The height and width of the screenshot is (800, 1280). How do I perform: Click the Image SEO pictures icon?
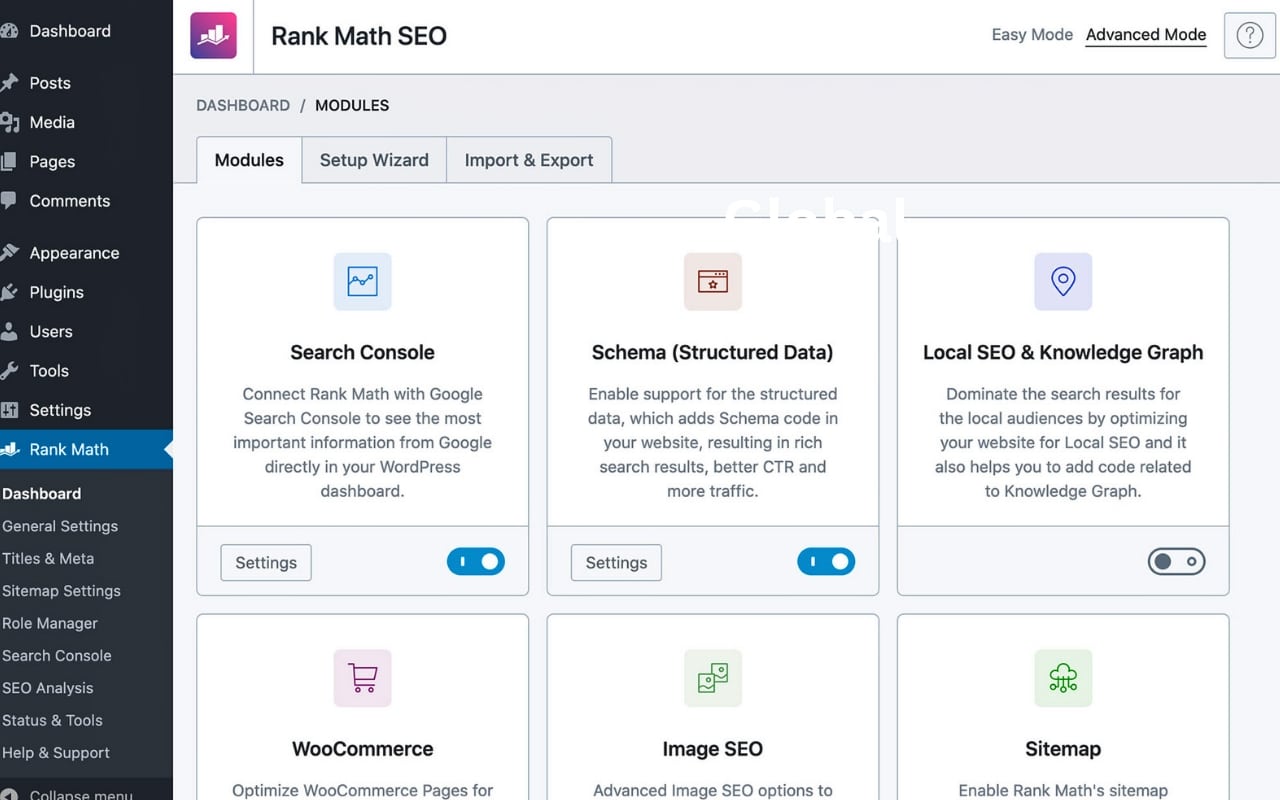(713, 678)
